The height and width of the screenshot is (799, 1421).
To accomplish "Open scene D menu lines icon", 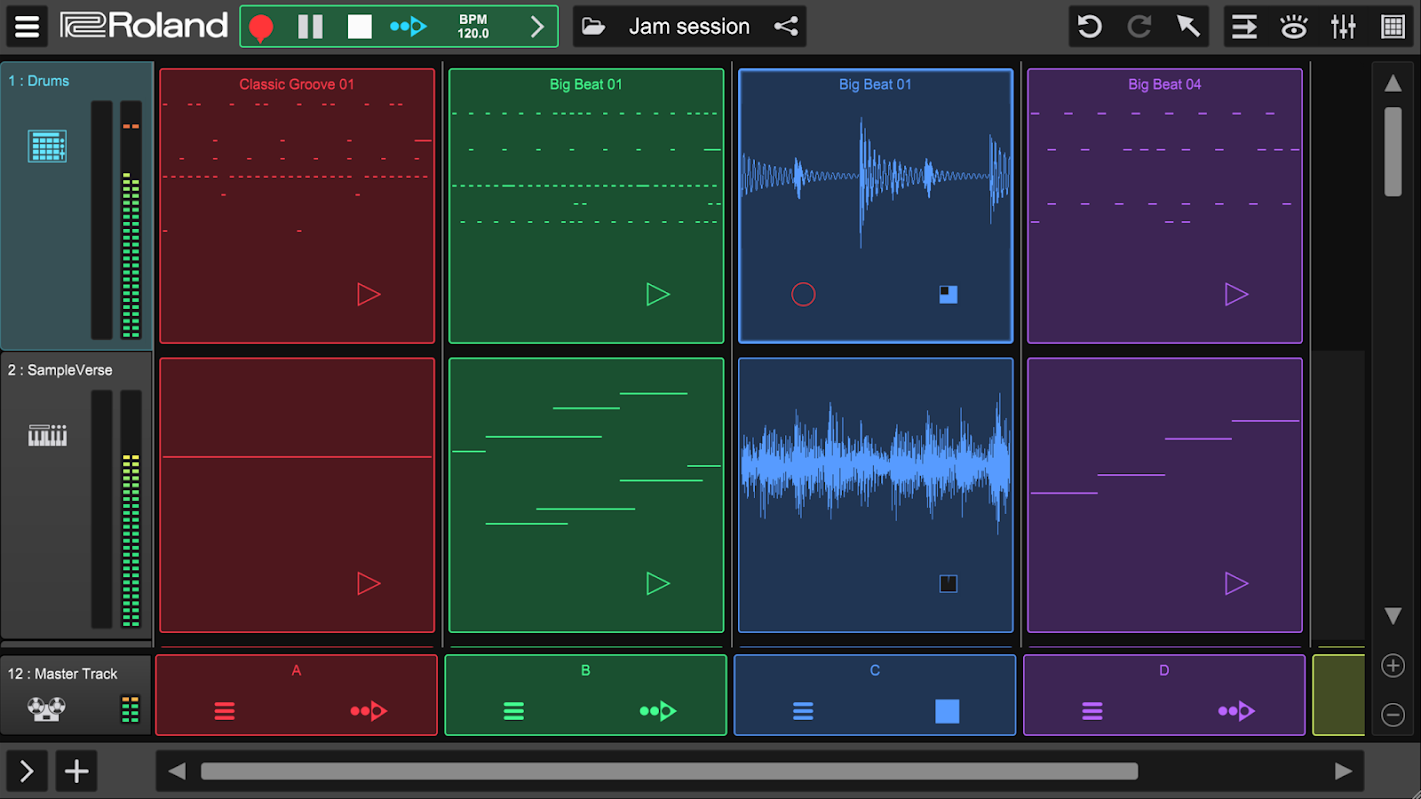I will click(1092, 711).
